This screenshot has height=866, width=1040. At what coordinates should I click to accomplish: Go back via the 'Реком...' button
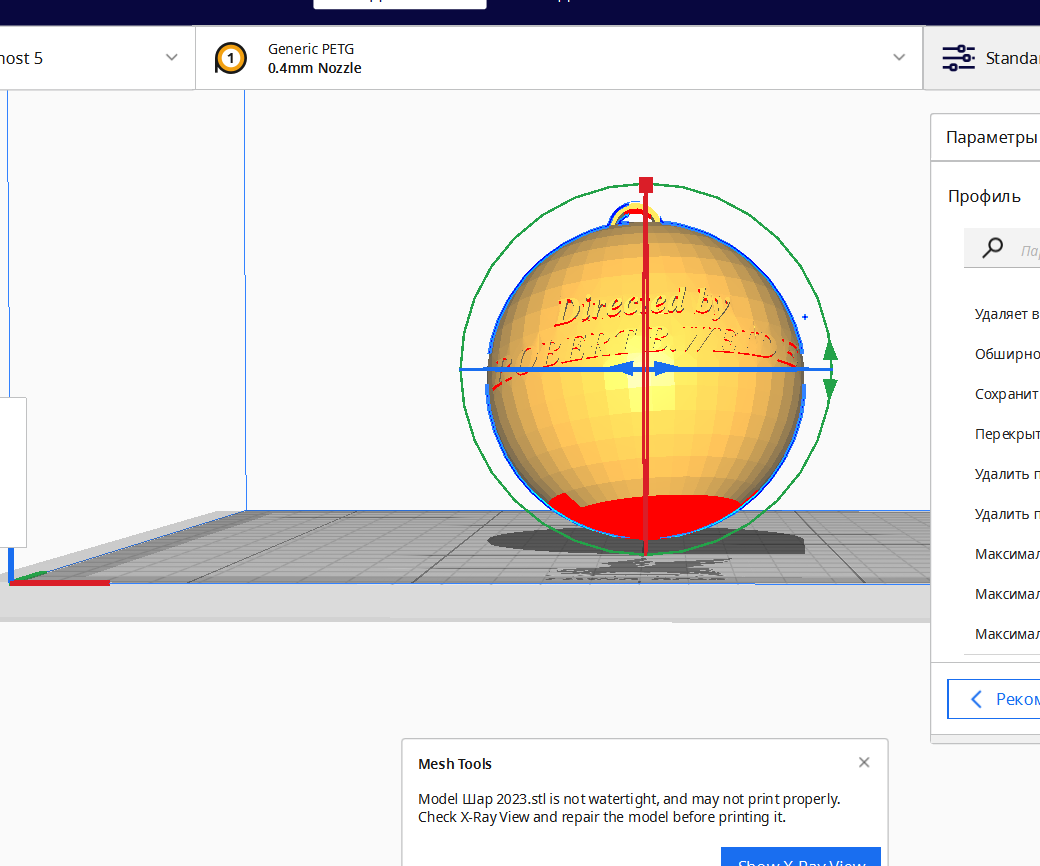994,699
